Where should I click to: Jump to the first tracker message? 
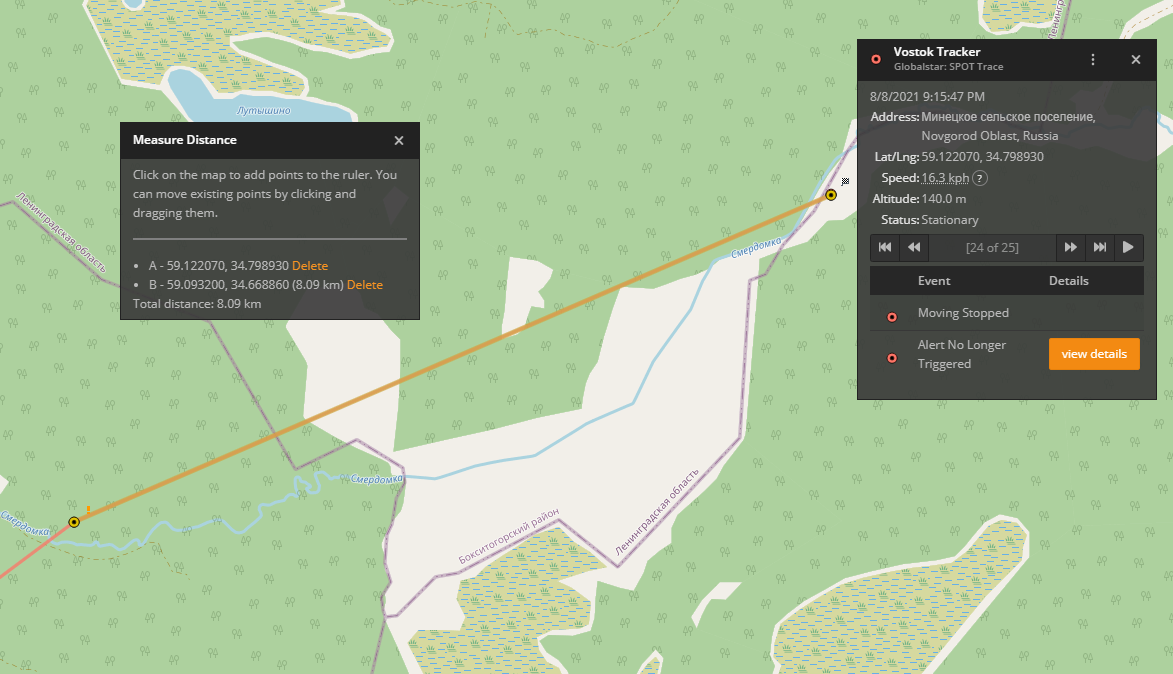click(x=884, y=247)
